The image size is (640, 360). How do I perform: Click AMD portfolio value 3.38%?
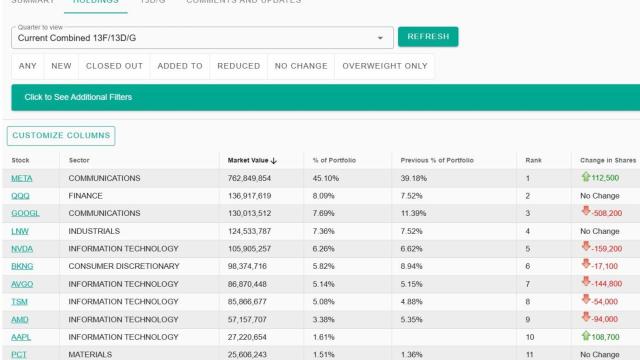coord(324,320)
